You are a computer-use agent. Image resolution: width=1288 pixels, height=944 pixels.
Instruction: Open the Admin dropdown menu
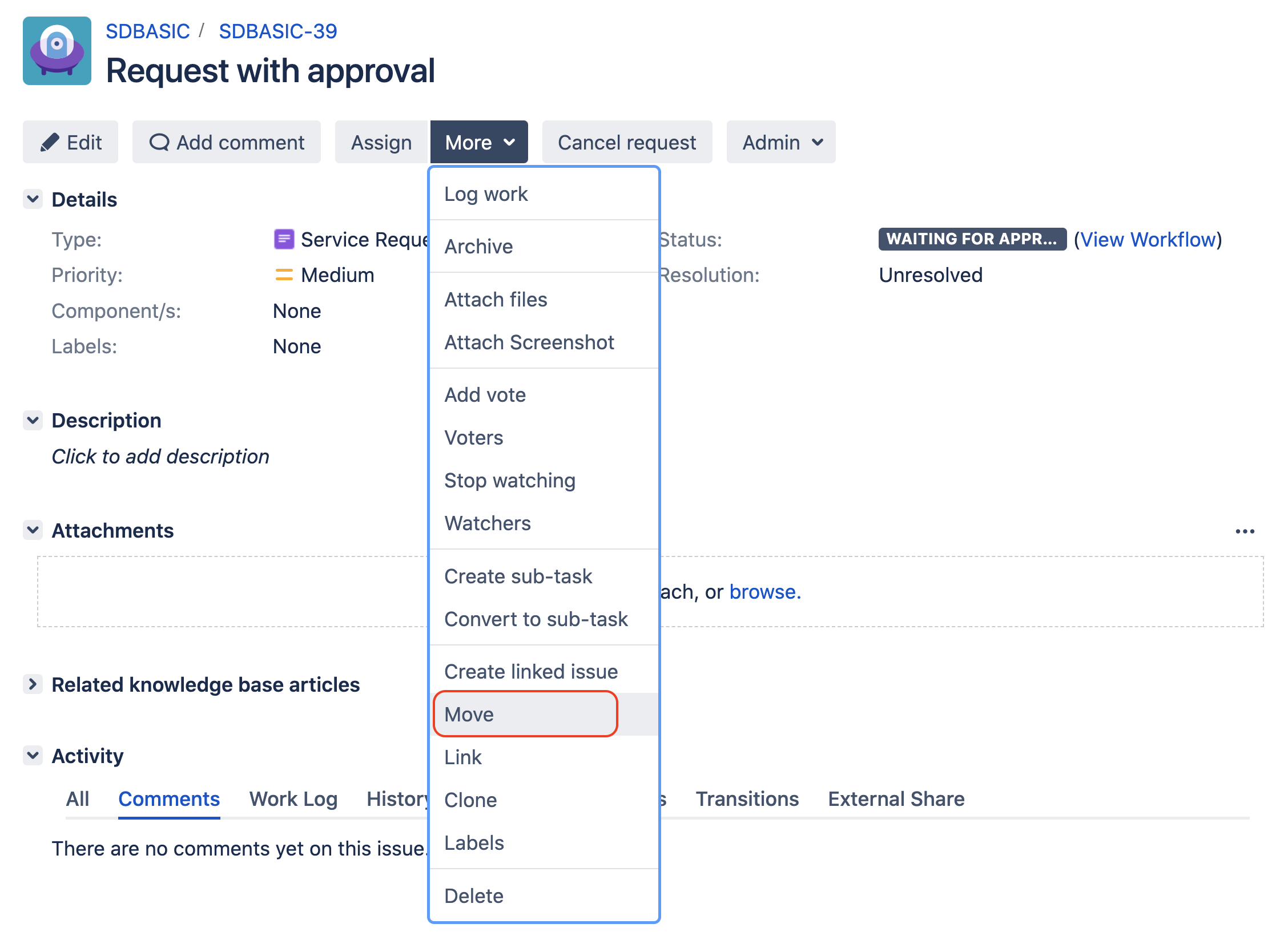pos(780,142)
